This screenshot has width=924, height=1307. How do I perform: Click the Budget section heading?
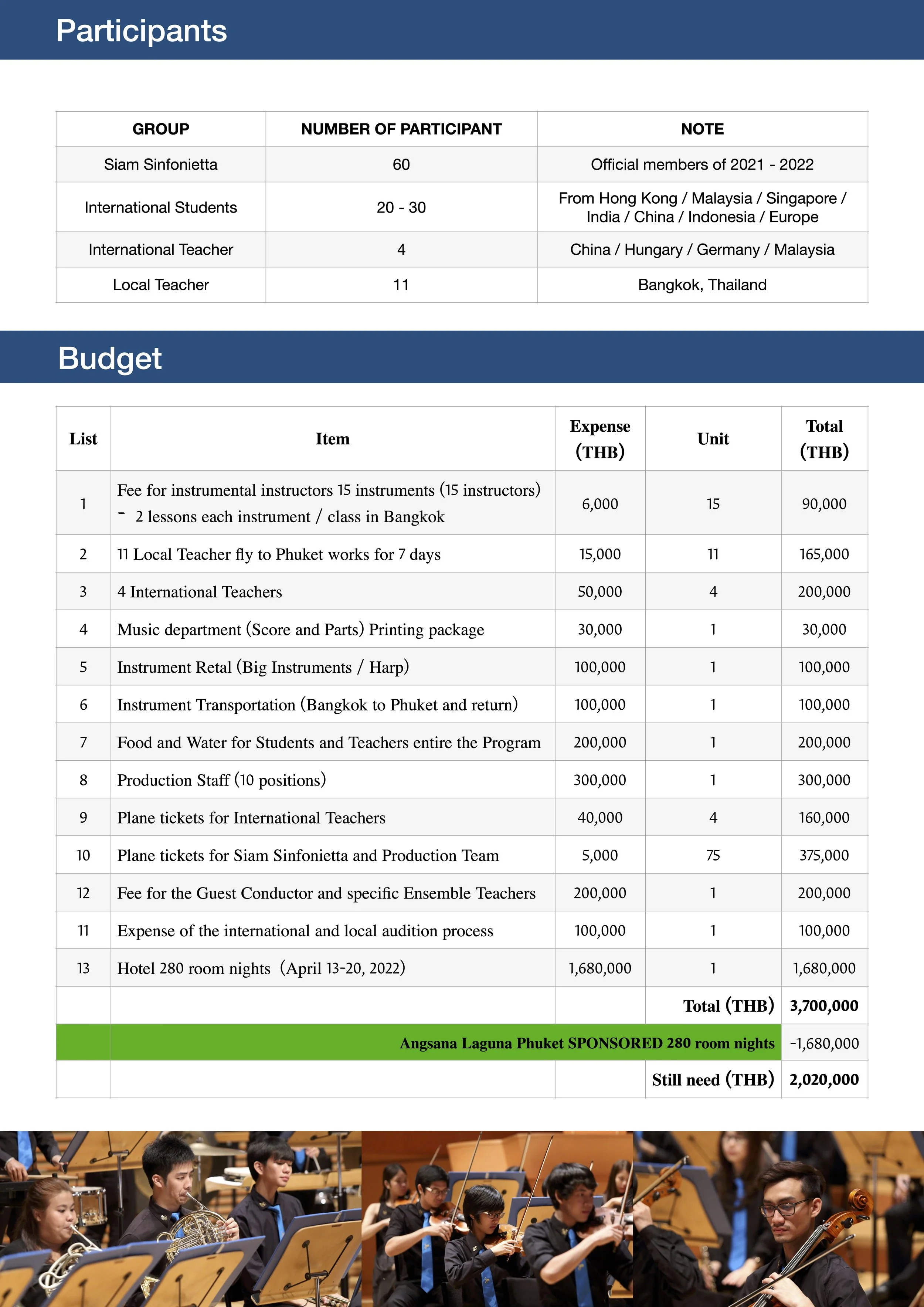110,358
